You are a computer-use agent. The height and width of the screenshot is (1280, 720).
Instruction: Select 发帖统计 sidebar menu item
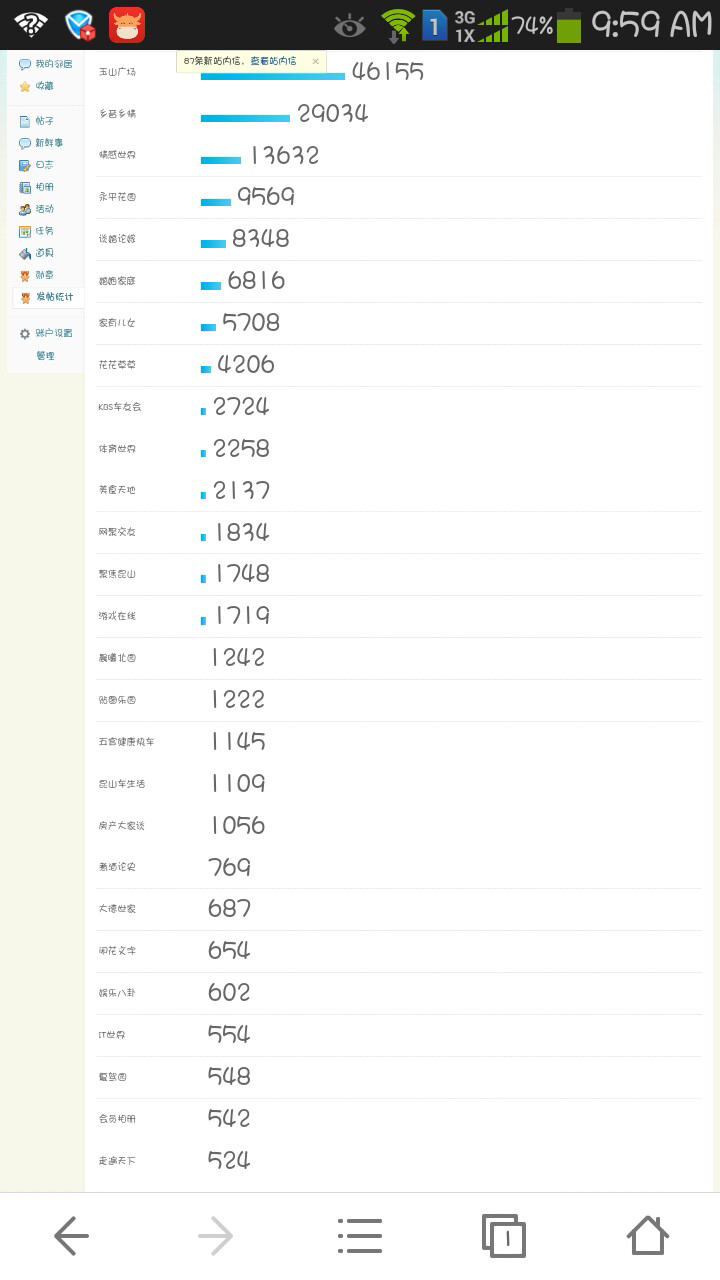coord(47,297)
